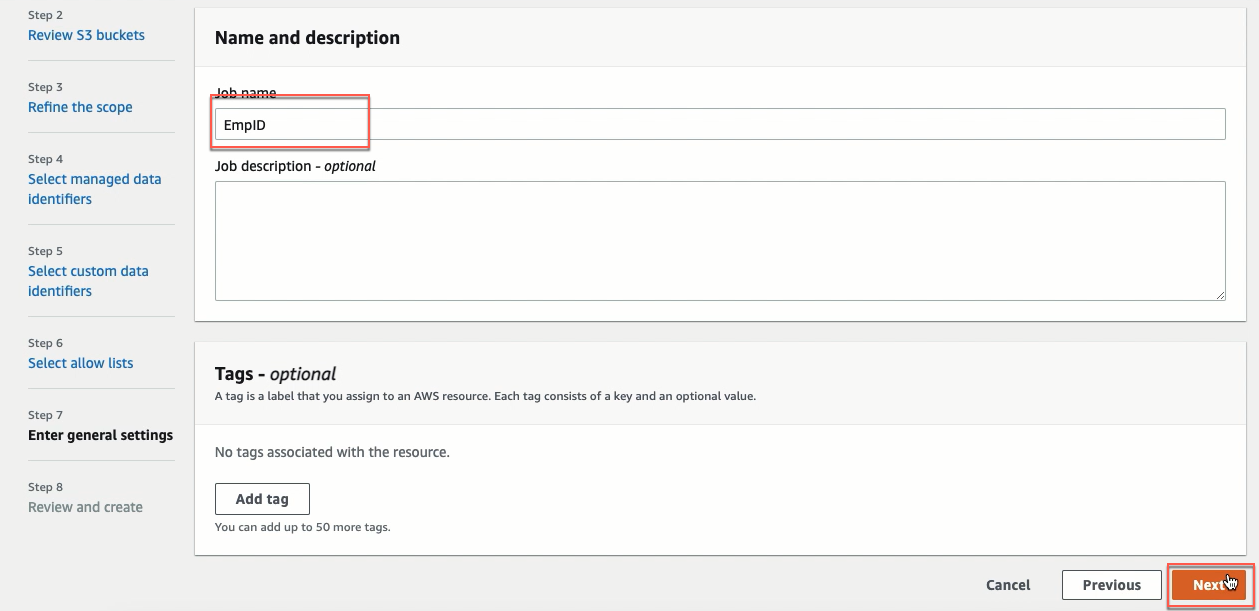Open Review S3 buckets step
The image size is (1259, 611).
86,35
